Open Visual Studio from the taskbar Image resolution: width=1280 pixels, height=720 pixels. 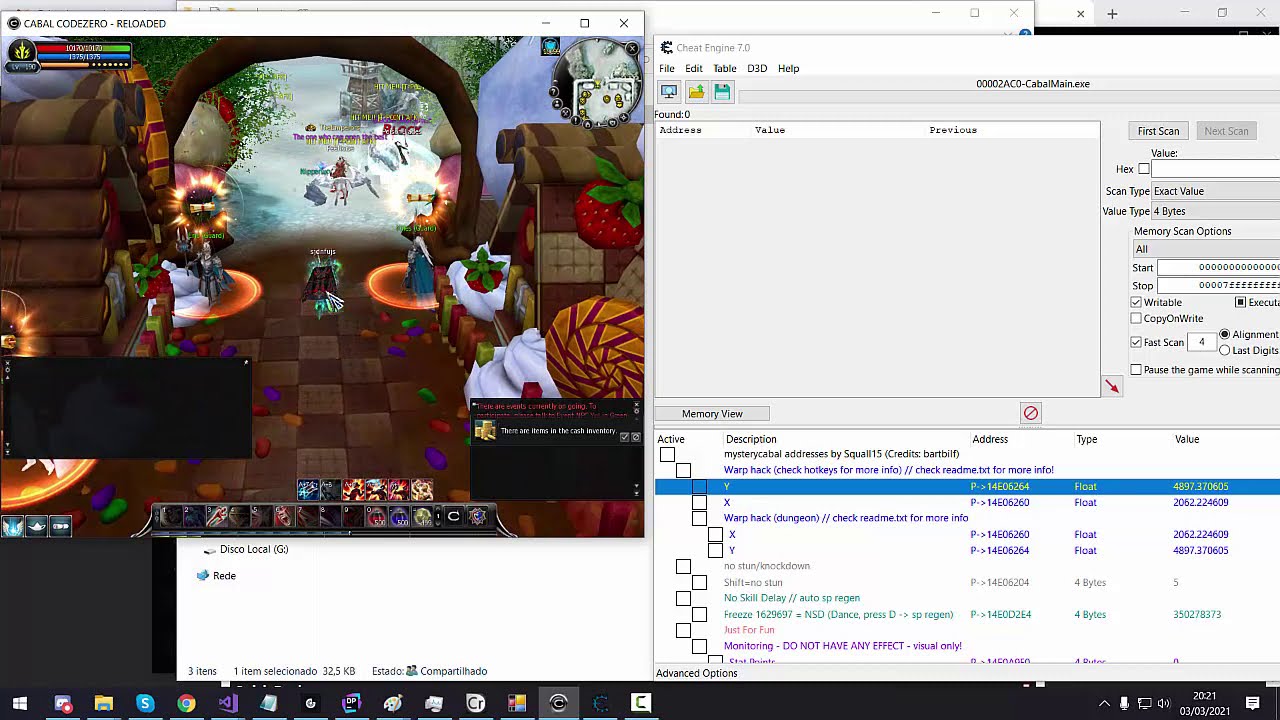pos(227,704)
